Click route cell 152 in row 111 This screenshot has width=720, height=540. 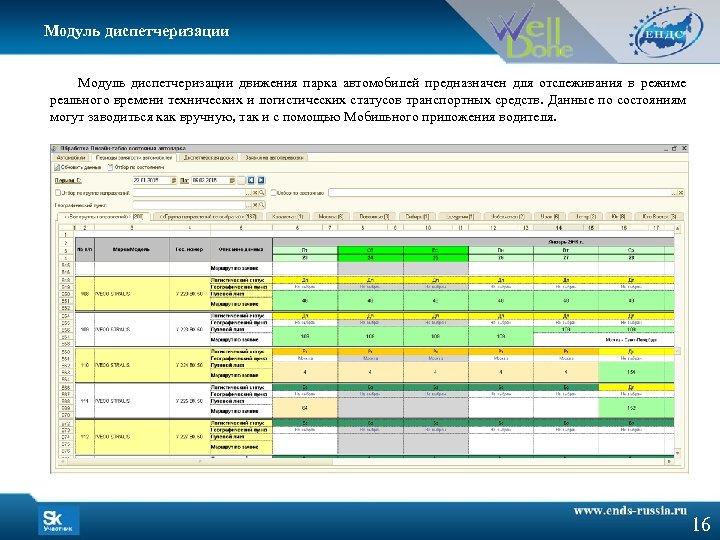(x=631, y=408)
